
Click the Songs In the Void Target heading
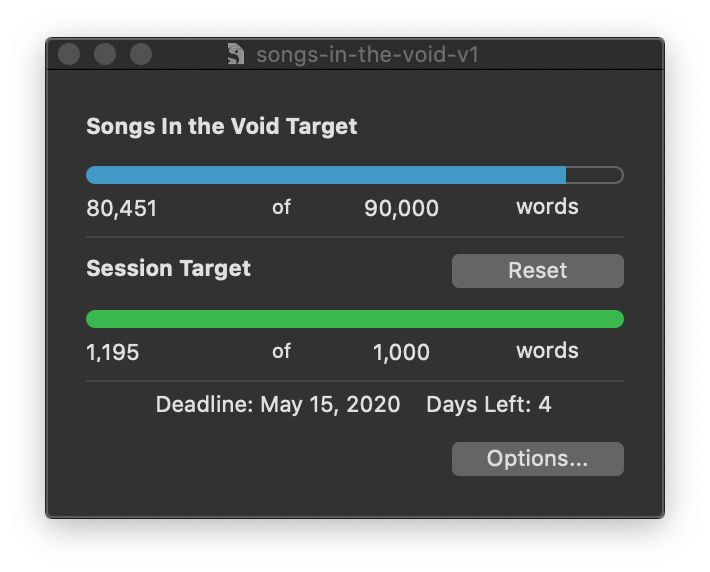pyautogui.click(x=221, y=127)
